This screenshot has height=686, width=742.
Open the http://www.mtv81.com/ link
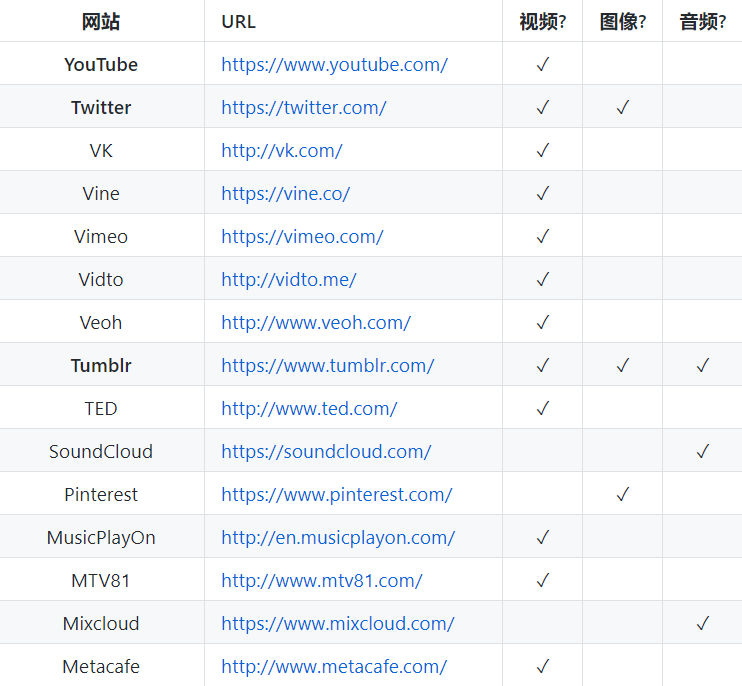[322, 581]
